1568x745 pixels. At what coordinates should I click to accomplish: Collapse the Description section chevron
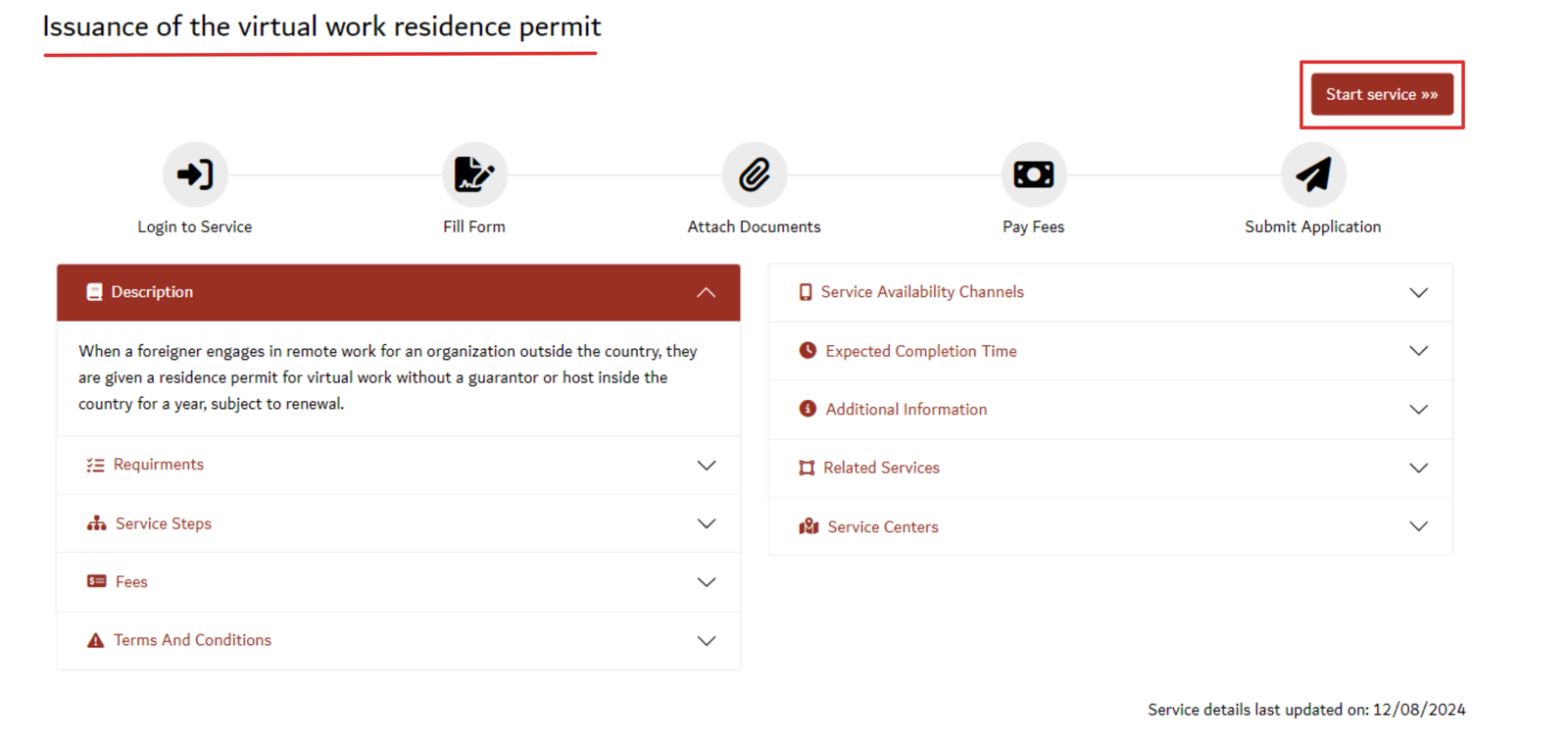[x=706, y=292]
